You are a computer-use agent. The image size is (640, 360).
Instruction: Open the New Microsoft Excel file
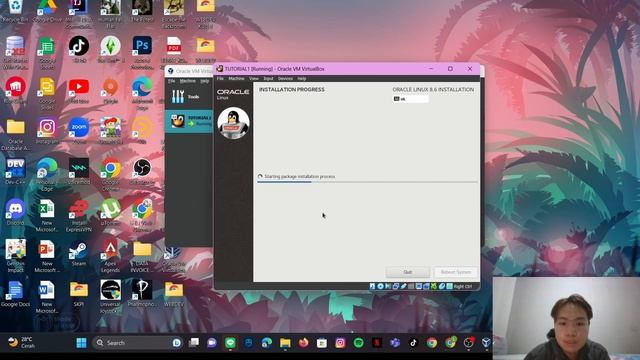click(x=47, y=216)
